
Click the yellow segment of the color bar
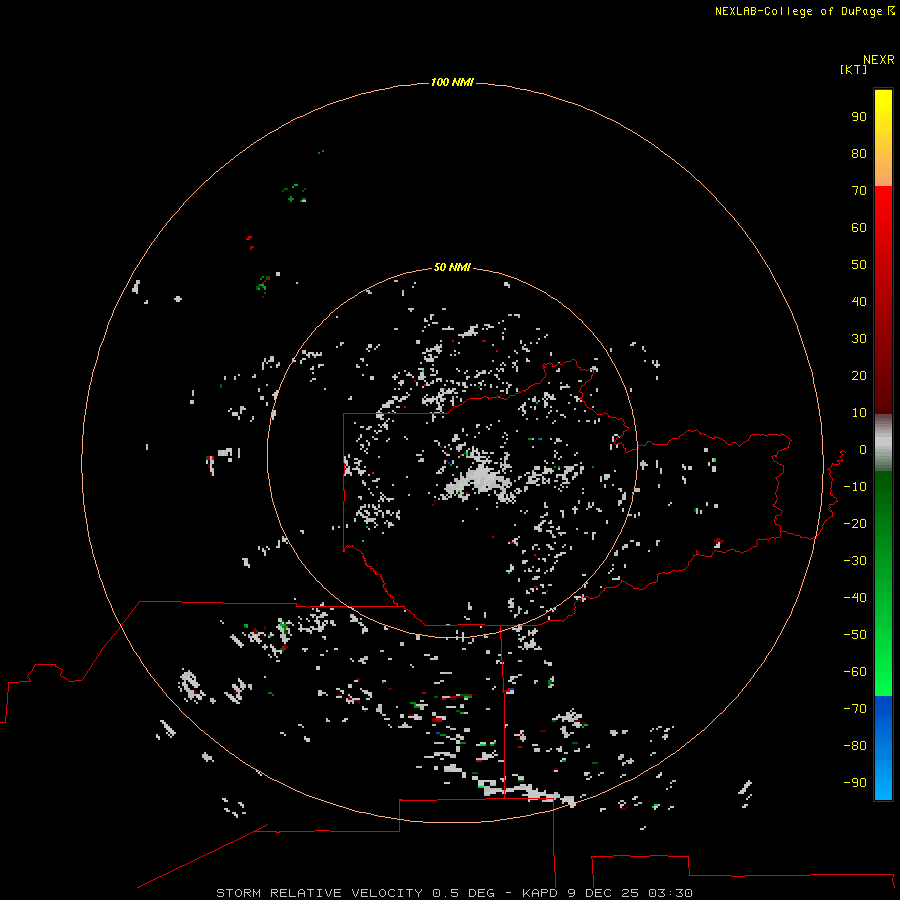[x=883, y=138]
